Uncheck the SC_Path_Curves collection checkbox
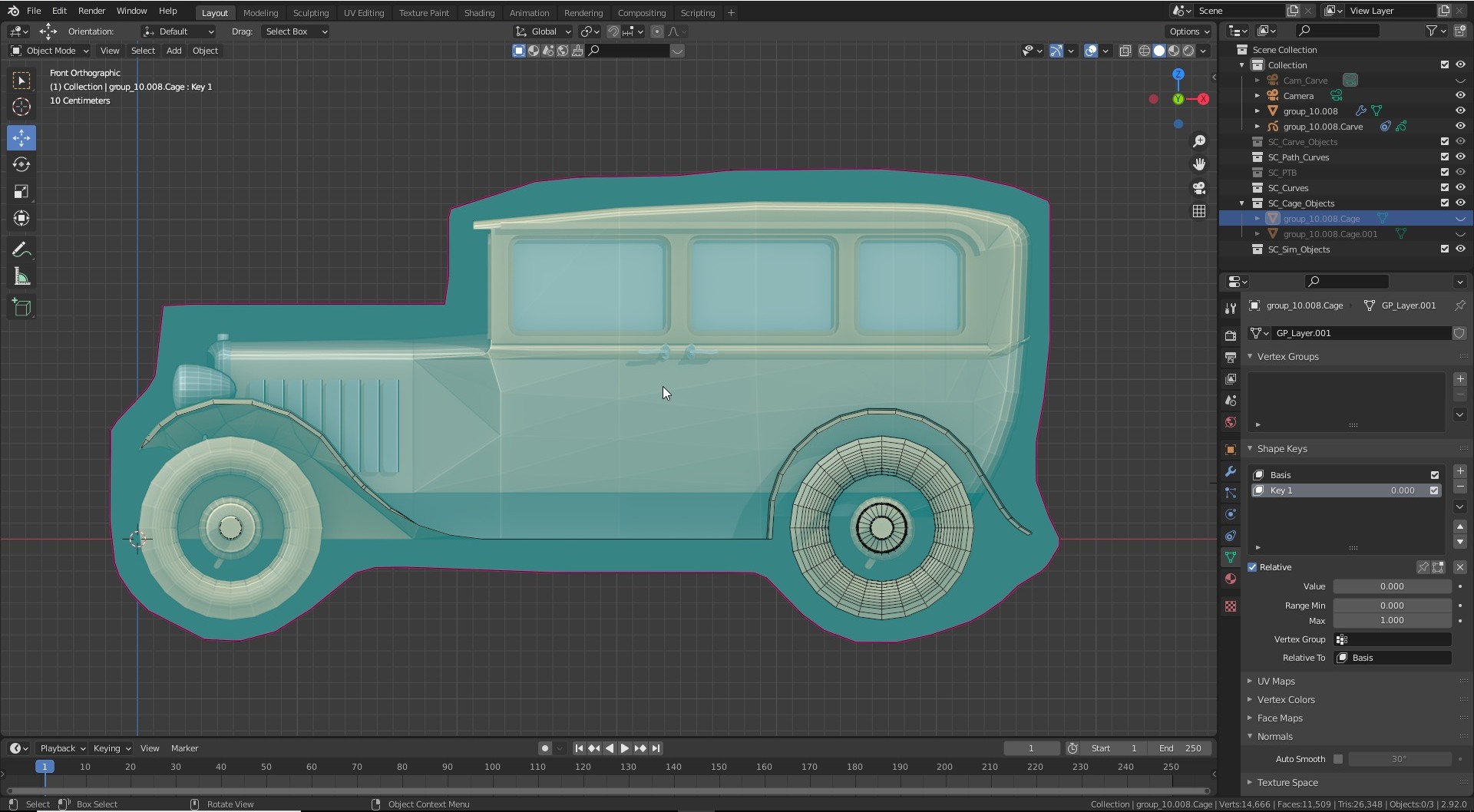This screenshot has width=1474, height=812. (1445, 157)
